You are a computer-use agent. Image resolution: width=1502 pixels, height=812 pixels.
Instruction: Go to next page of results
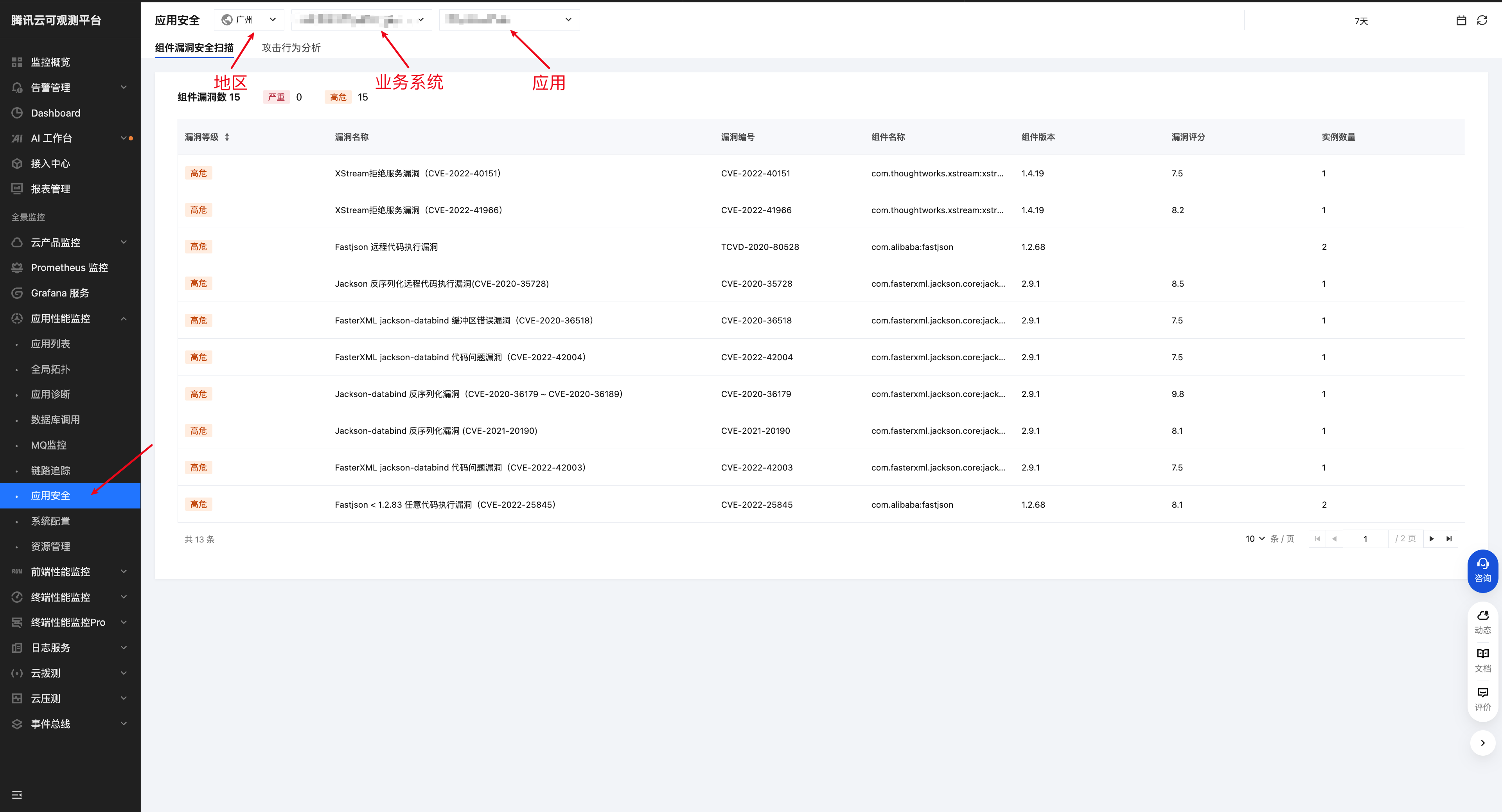[x=1432, y=539]
